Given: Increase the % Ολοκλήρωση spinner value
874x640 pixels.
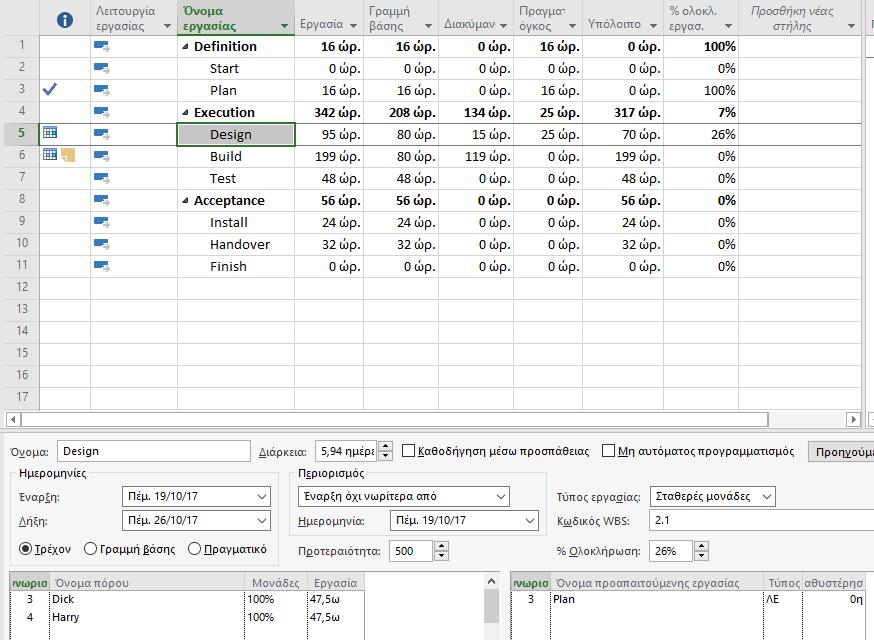Looking at the screenshot, I should click(x=702, y=546).
